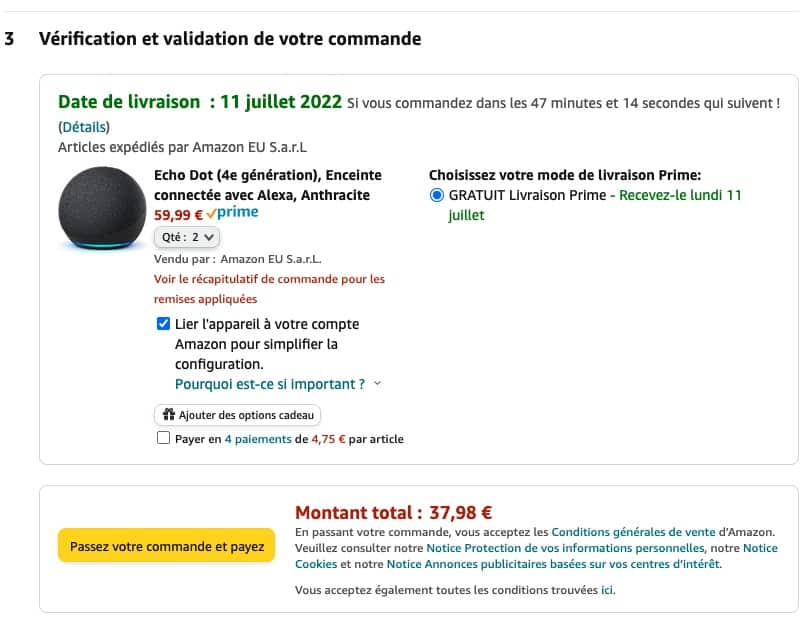Click the Prime logo next to price
Screen dimensions: 810x623
[232, 212]
